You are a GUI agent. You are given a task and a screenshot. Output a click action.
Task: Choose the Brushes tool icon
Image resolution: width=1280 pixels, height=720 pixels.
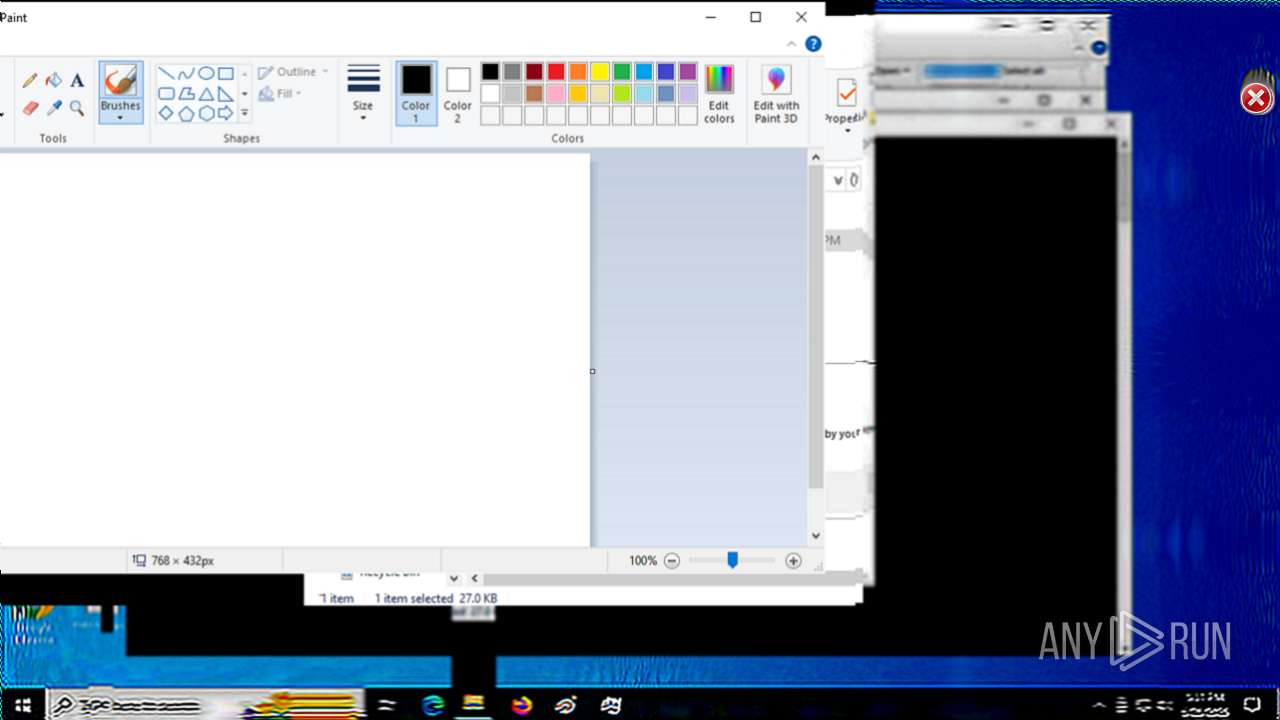120,80
